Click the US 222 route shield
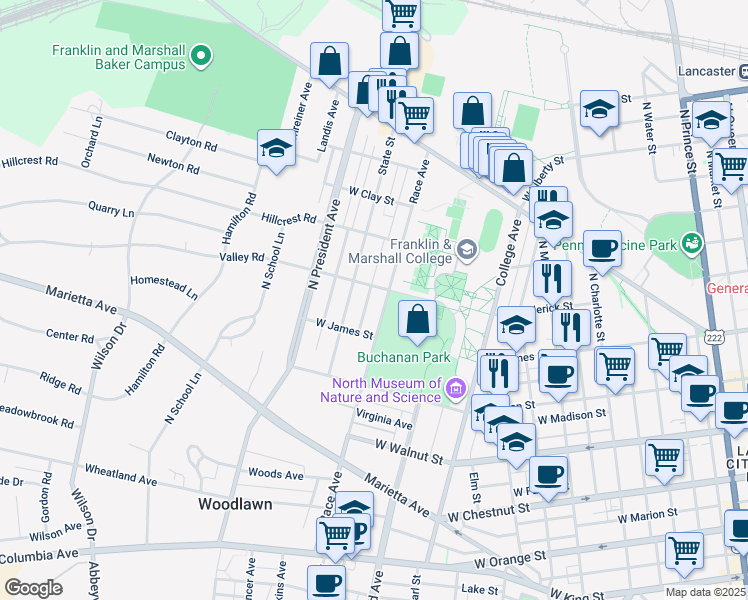Screen dimensions: 748x600 (x=713, y=338)
